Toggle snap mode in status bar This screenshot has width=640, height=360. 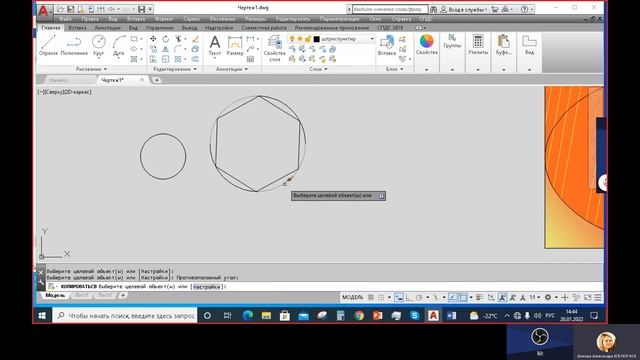coord(381,298)
